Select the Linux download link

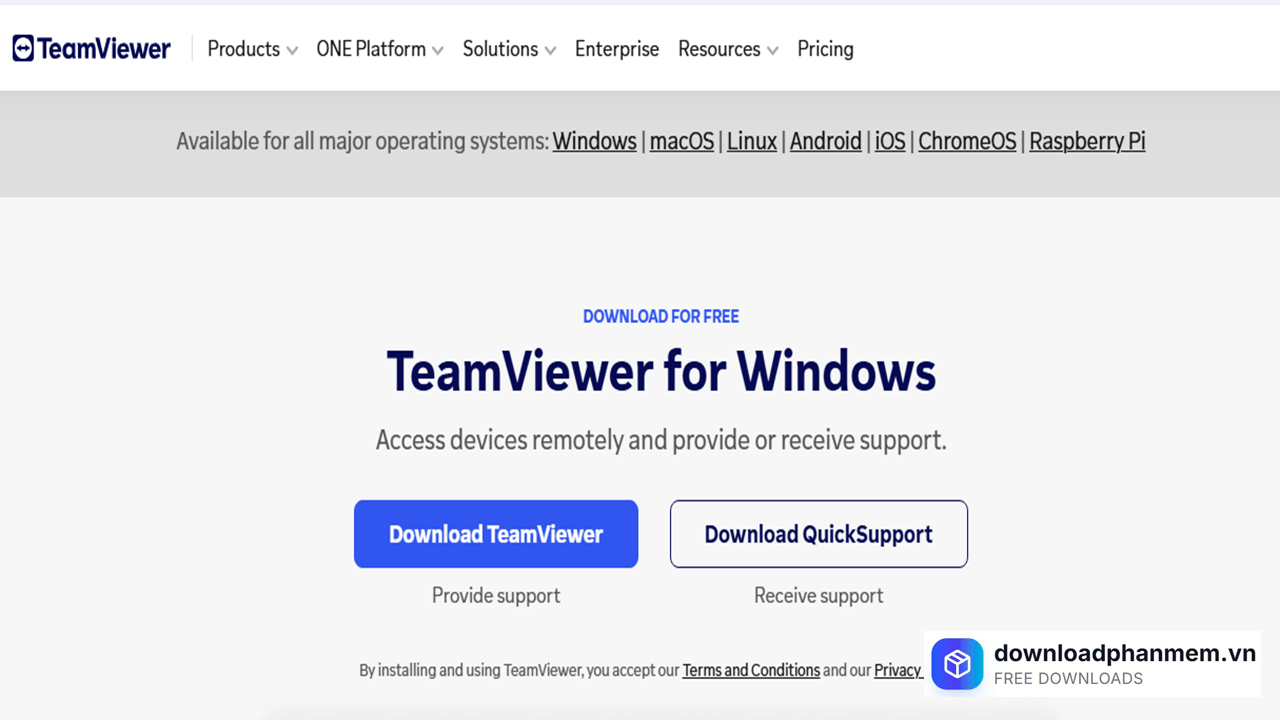point(752,141)
